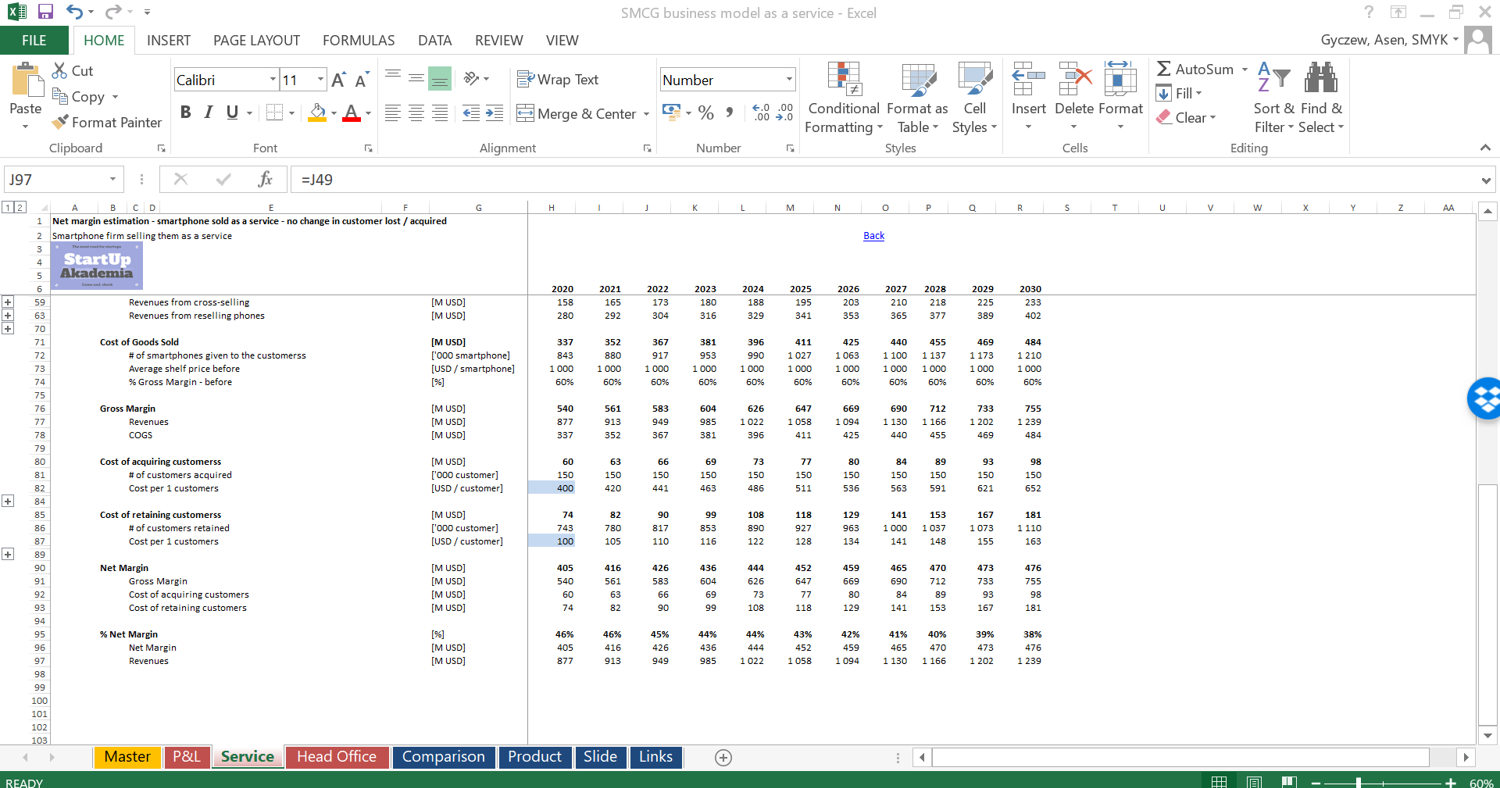Image resolution: width=1500 pixels, height=788 pixels.
Task: Switch to the FORMULAS ribbon tab
Action: coord(358,41)
